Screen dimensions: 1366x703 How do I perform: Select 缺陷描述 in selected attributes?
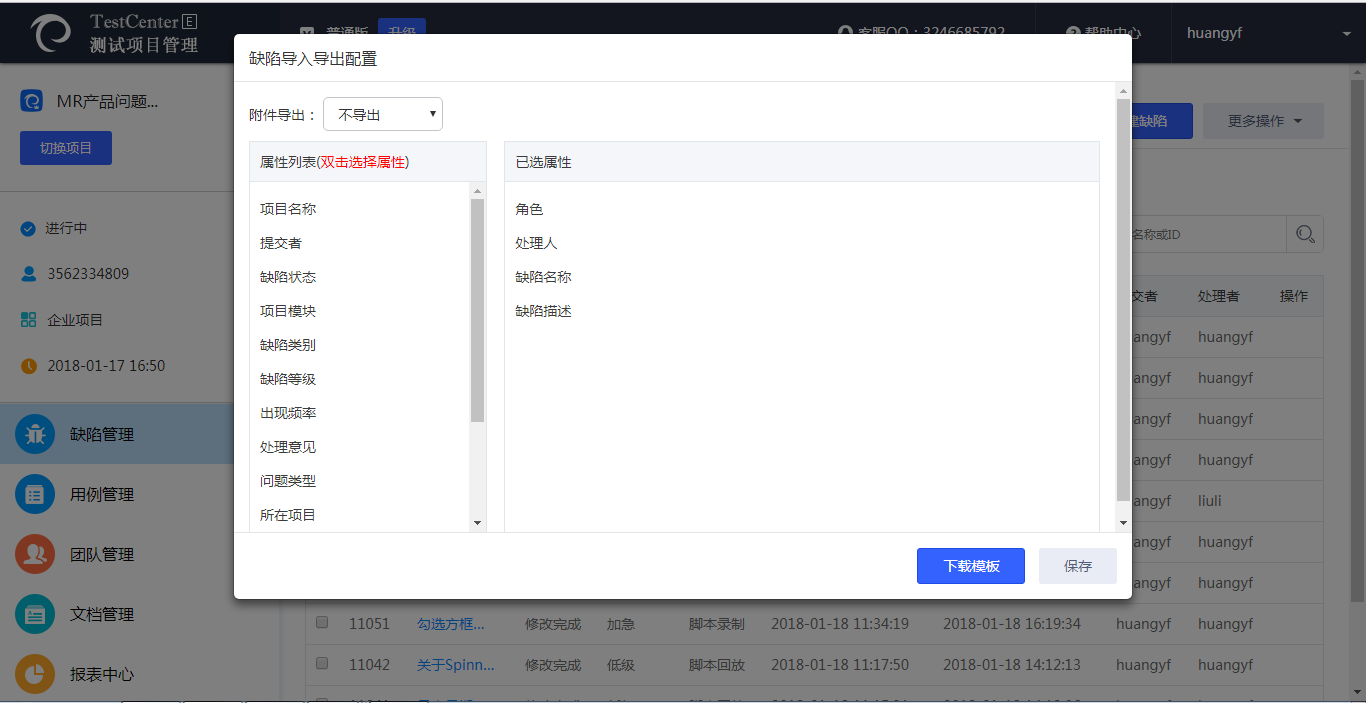click(543, 311)
